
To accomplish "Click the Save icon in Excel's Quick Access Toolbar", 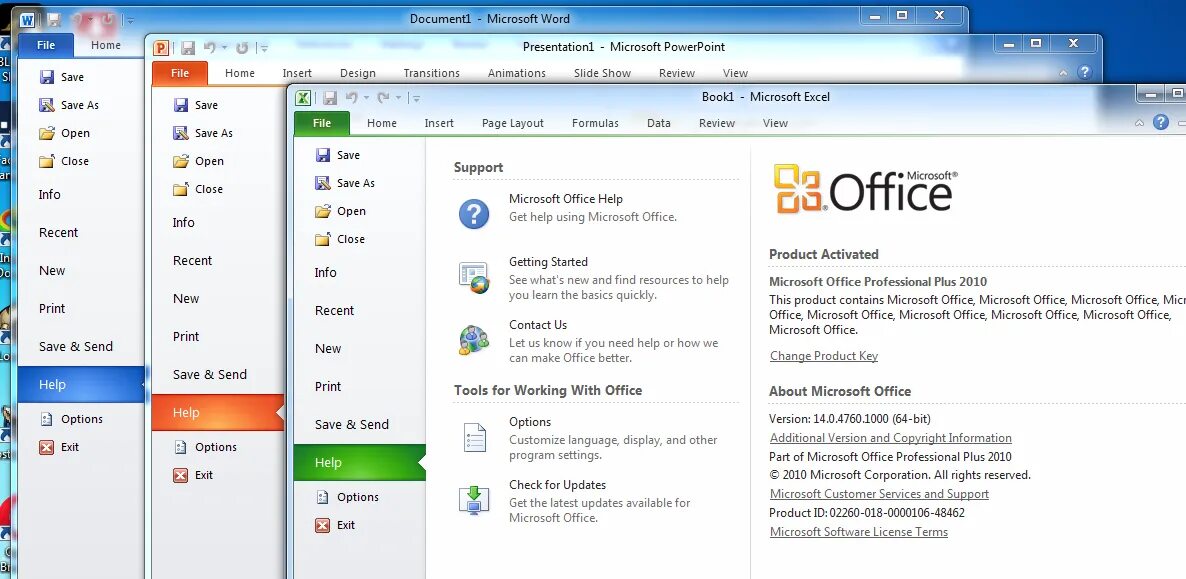I will click(x=330, y=98).
